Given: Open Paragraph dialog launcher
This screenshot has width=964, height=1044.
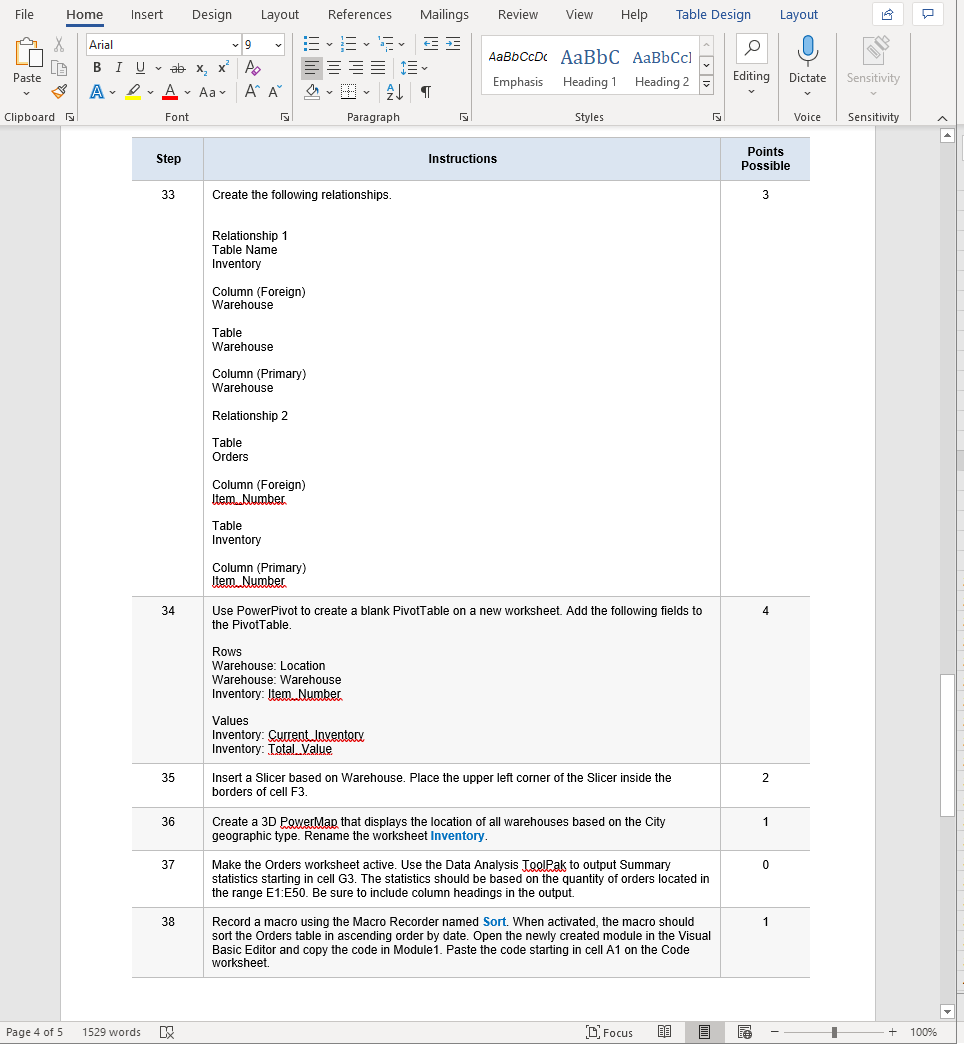Looking at the screenshot, I should [464, 117].
